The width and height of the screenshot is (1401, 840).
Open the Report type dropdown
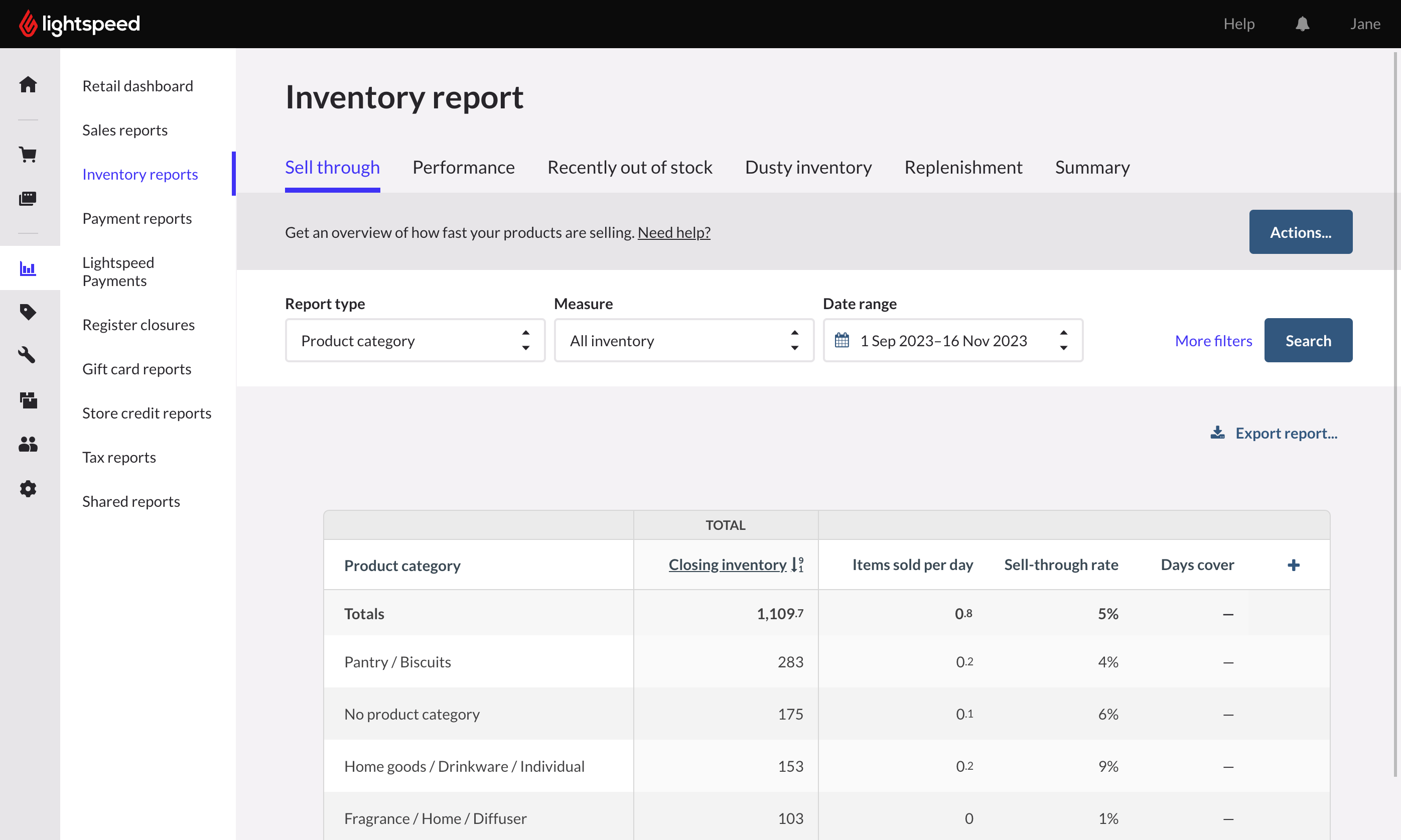(415, 340)
